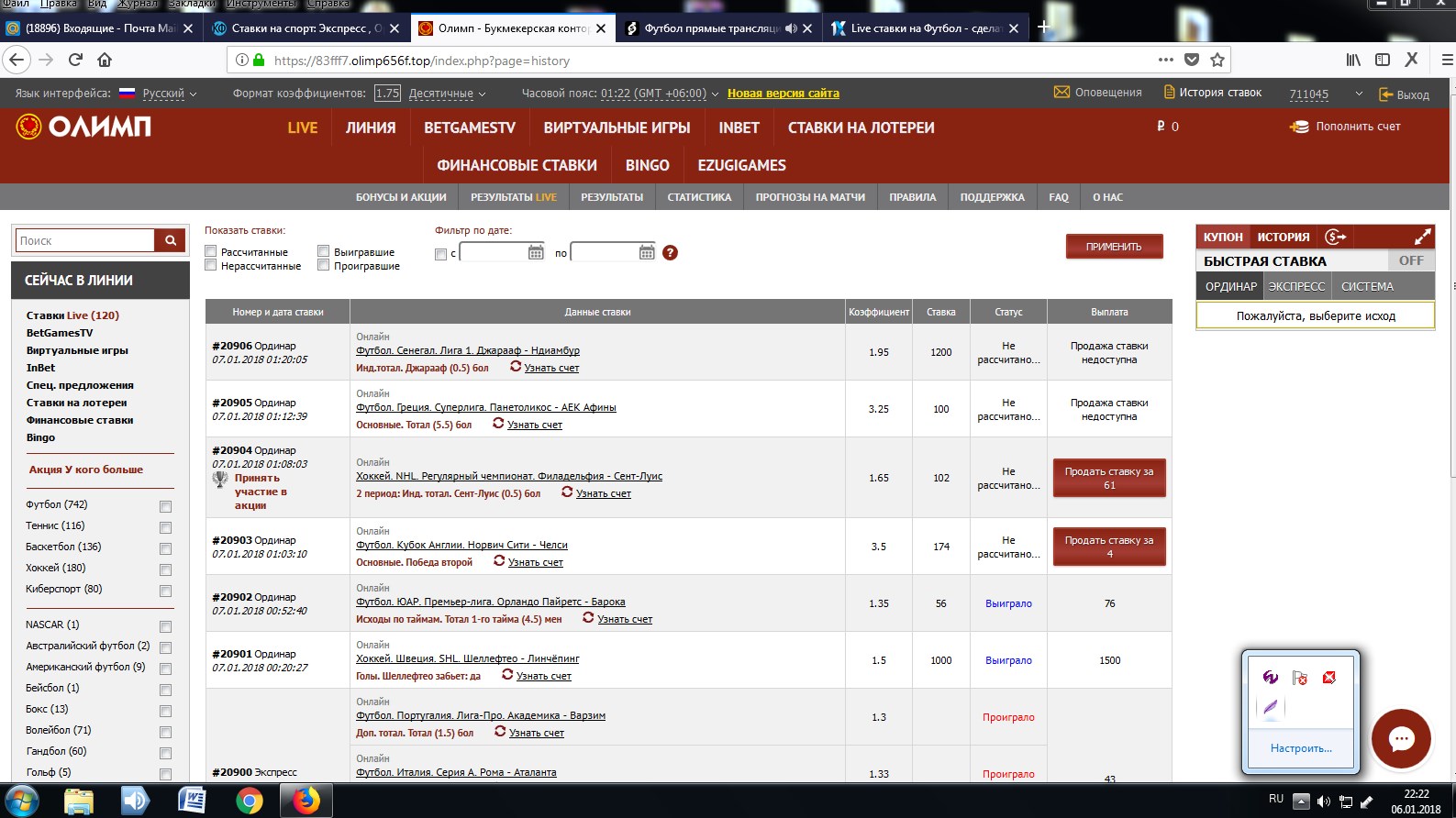Open Ставки Live (120) in sidebar
Screen dimensions: 1456x818
pos(72,315)
